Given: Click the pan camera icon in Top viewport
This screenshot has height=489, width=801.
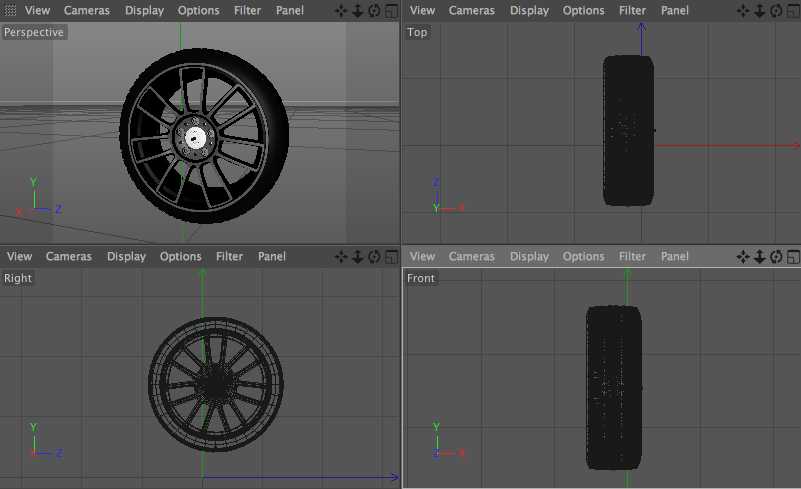Looking at the screenshot, I should click(743, 11).
